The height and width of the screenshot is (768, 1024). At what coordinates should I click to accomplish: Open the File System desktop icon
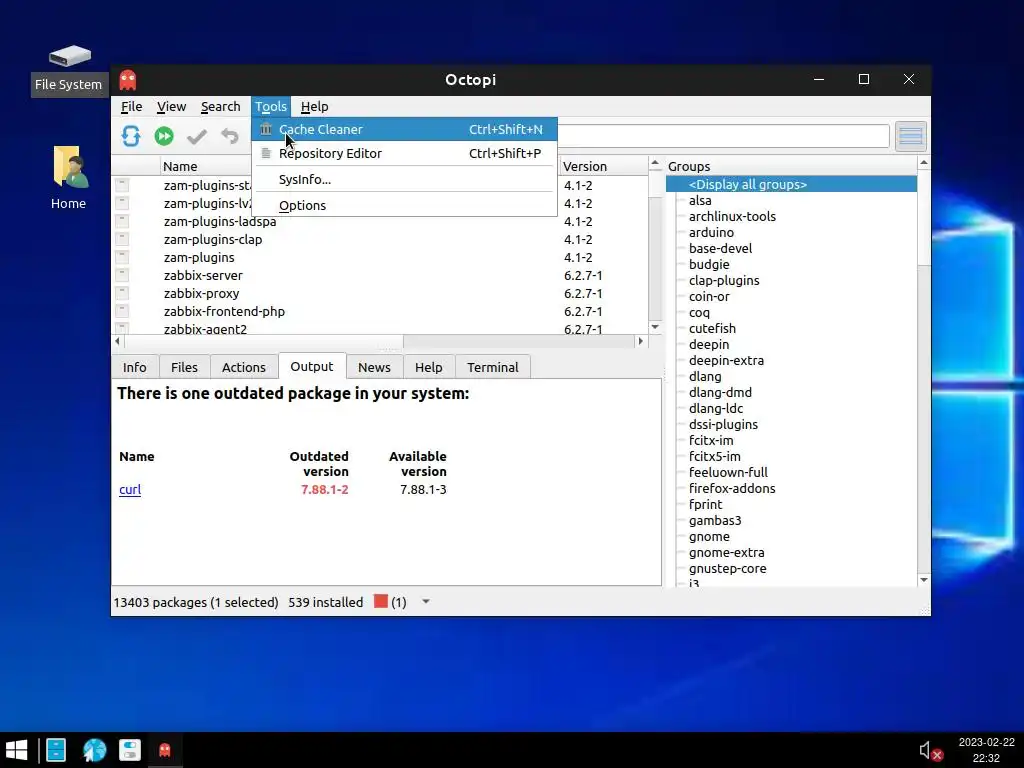[69, 71]
